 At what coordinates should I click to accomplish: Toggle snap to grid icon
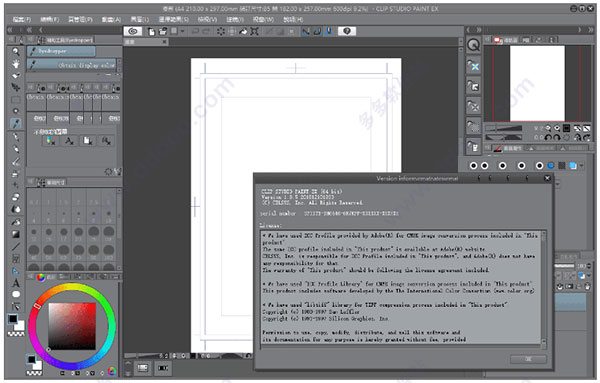[328, 31]
